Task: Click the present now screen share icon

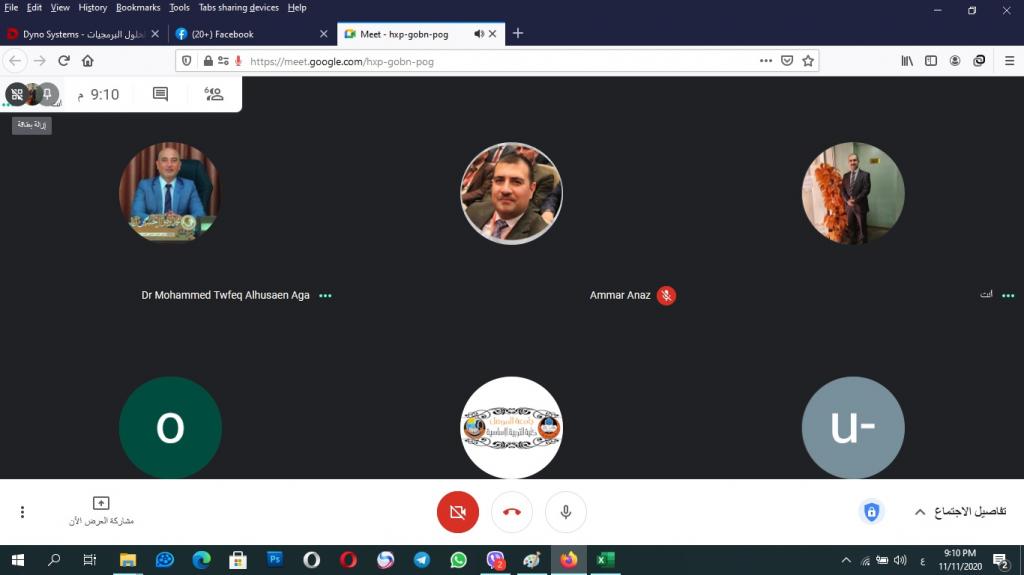Action: click(x=101, y=504)
